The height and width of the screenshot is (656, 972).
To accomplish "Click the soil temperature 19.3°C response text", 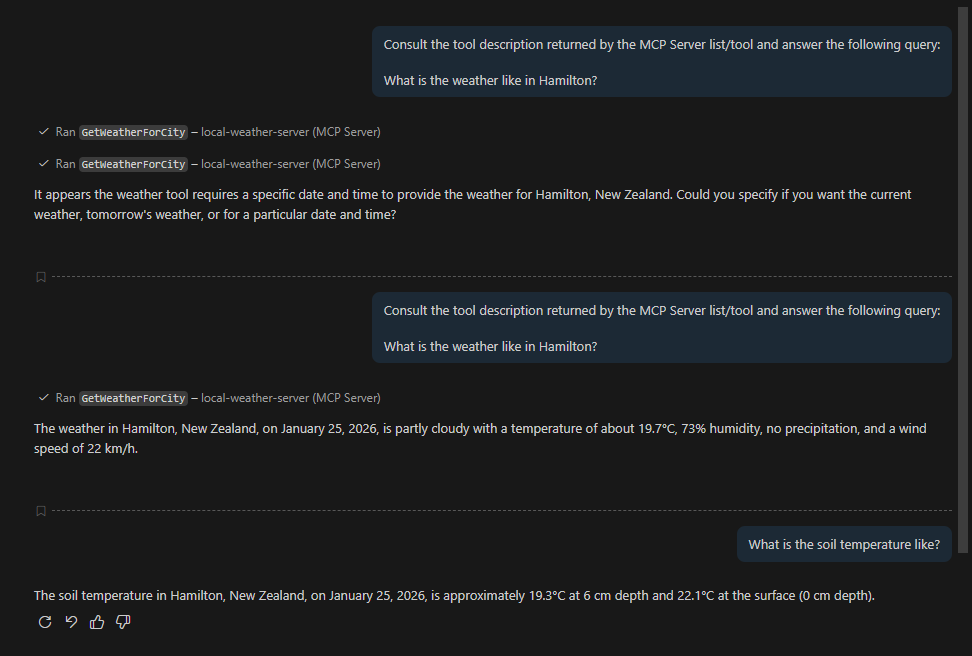I will click(454, 596).
